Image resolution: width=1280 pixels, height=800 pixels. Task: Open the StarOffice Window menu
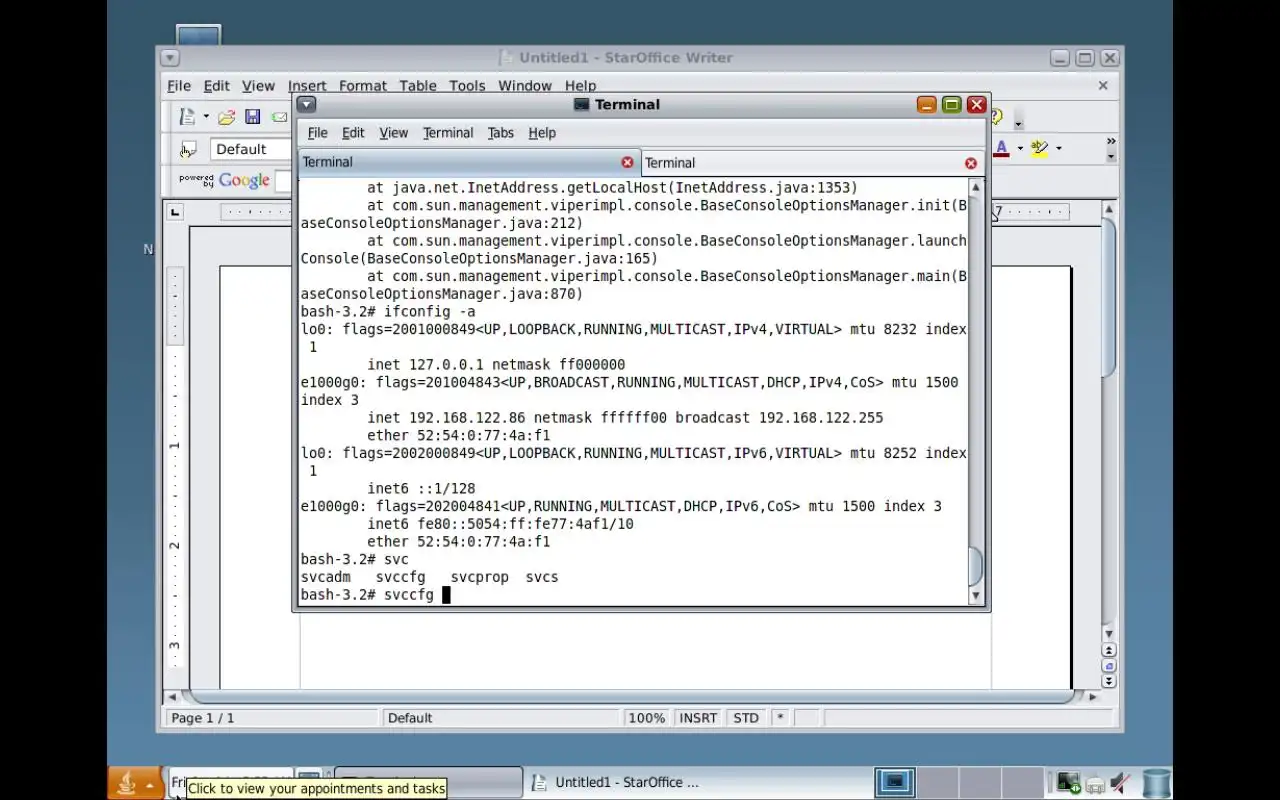click(525, 86)
